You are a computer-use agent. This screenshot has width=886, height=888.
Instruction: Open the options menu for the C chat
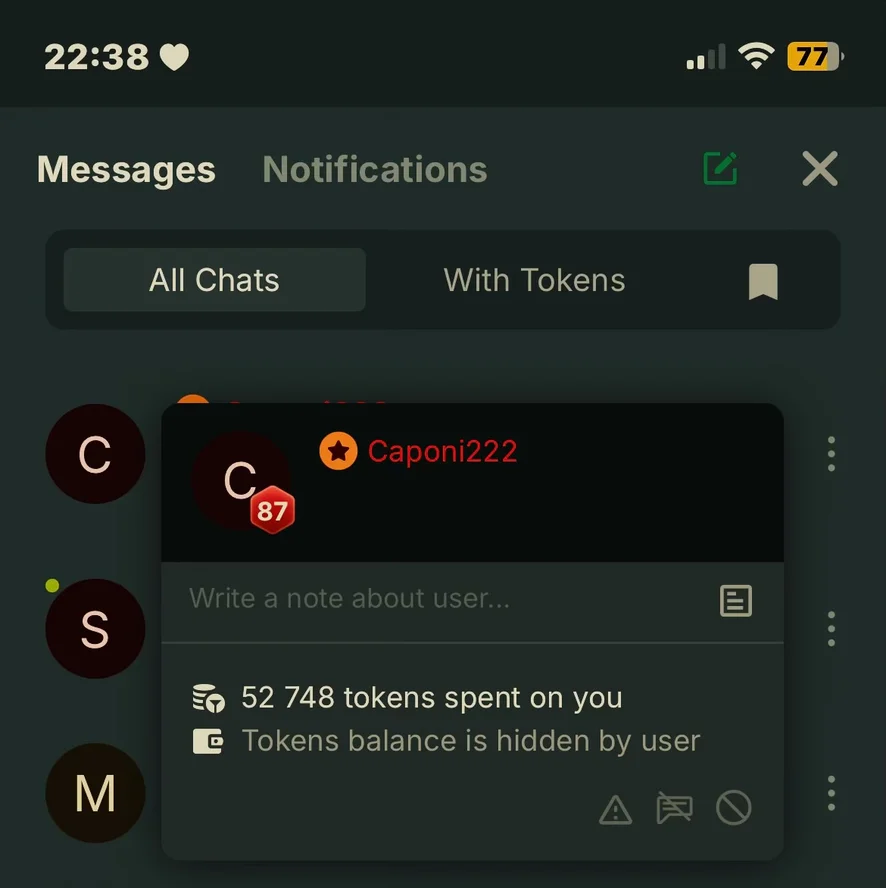(x=831, y=454)
